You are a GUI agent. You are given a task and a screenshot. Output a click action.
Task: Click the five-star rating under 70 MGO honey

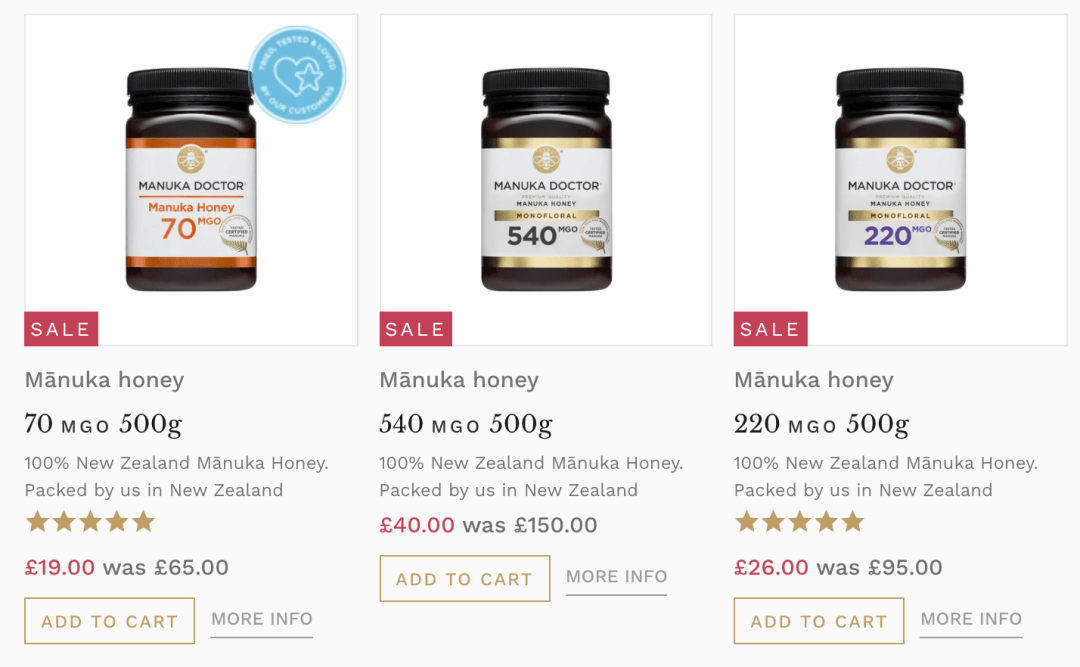[x=90, y=522]
